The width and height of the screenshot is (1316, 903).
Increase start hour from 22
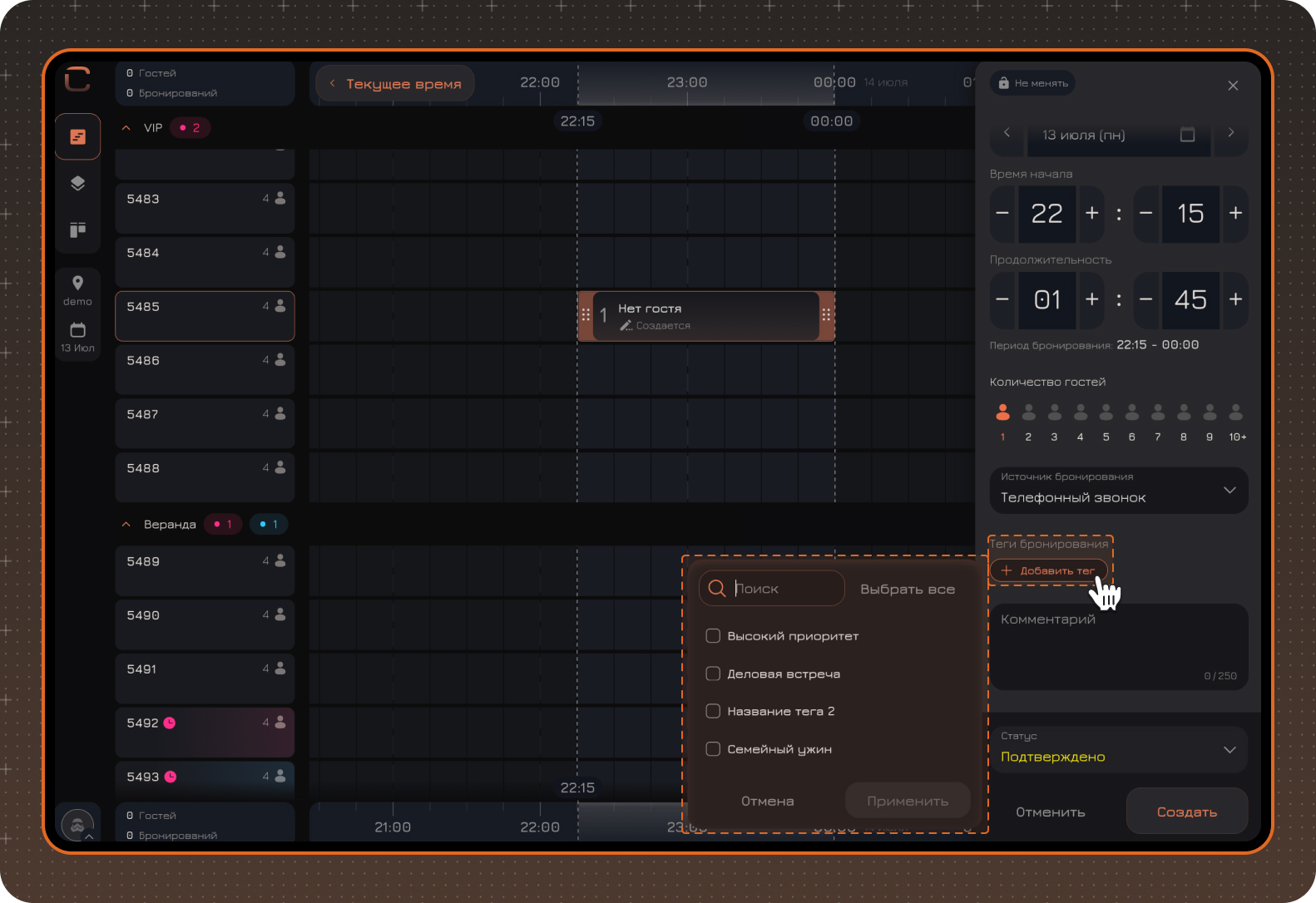point(1092,214)
